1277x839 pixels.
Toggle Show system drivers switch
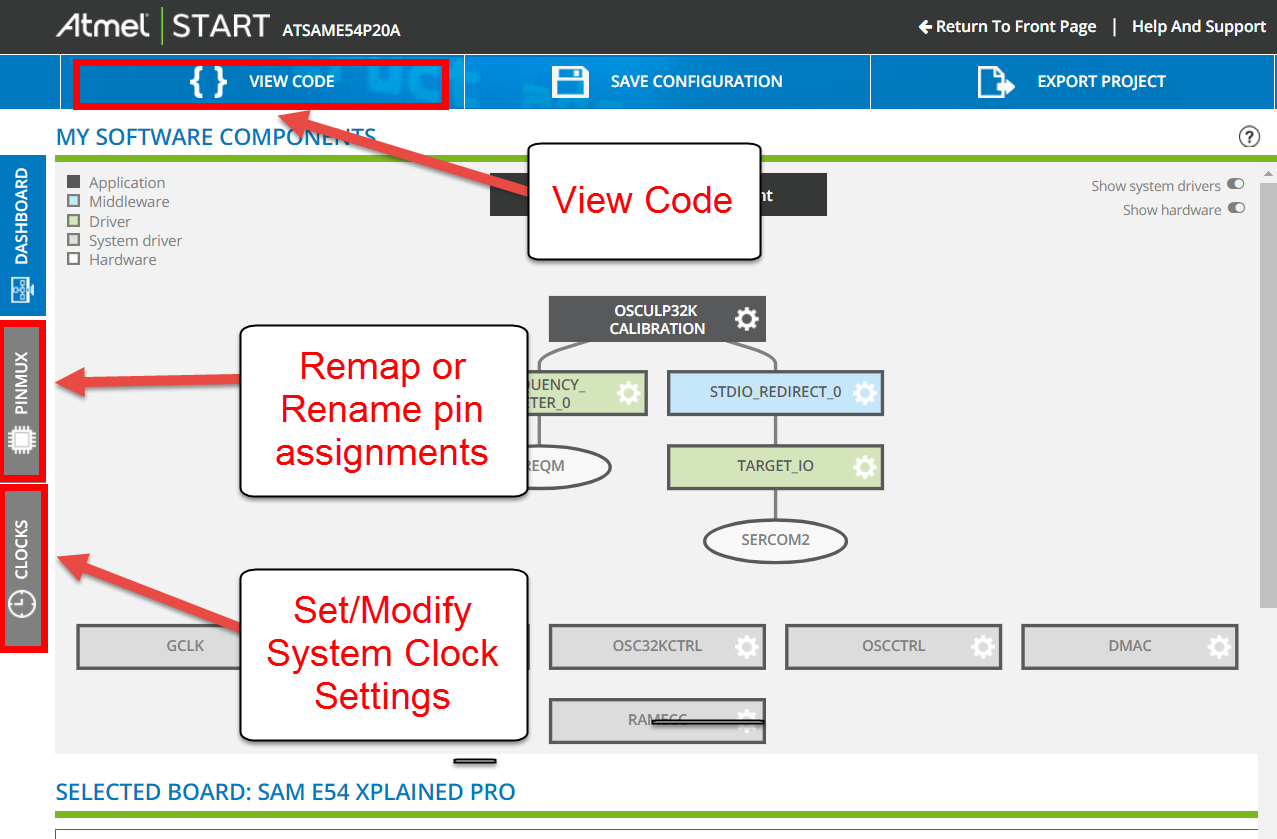[1236, 185]
